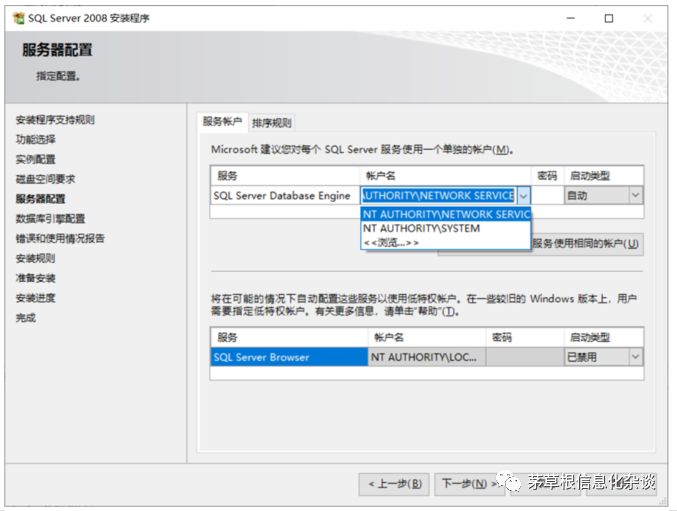This screenshot has height=511, width=677.
Task: Click 数据库引擎配置 in the steps list
Action: [x=51, y=218]
